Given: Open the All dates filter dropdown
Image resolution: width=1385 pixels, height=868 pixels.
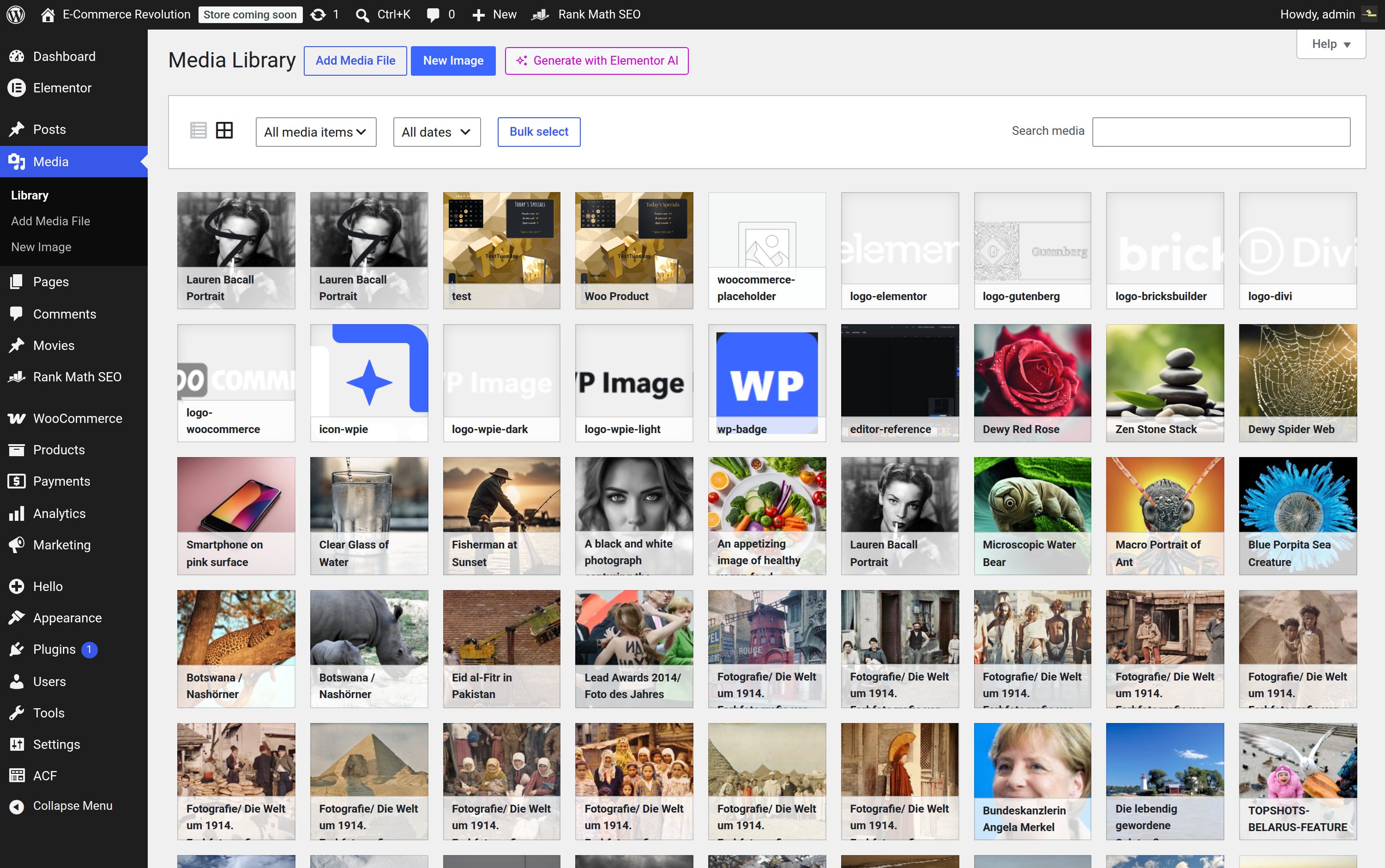Looking at the screenshot, I should (437, 132).
